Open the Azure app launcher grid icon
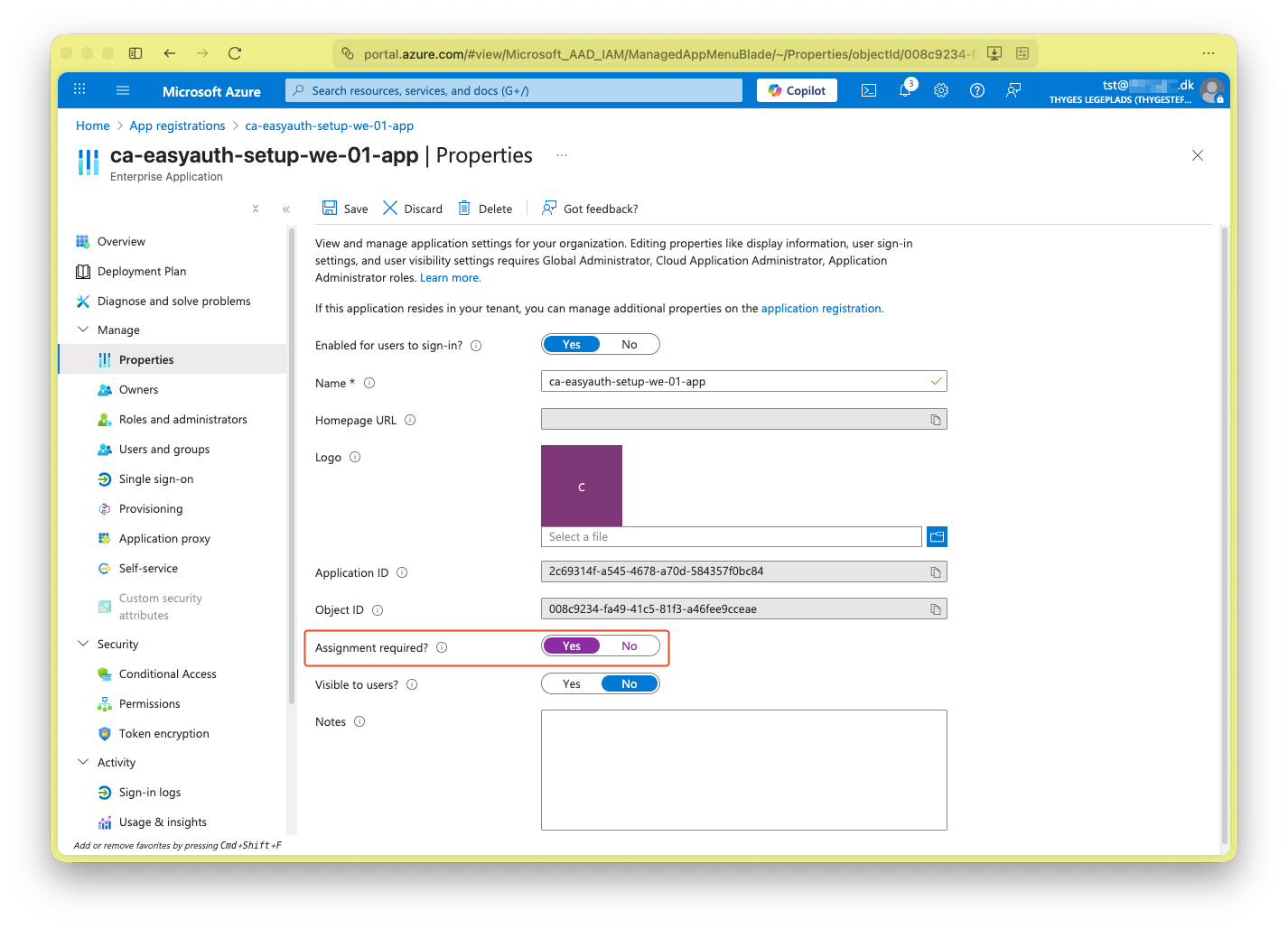This screenshot has width=1288, height=929. [79, 89]
